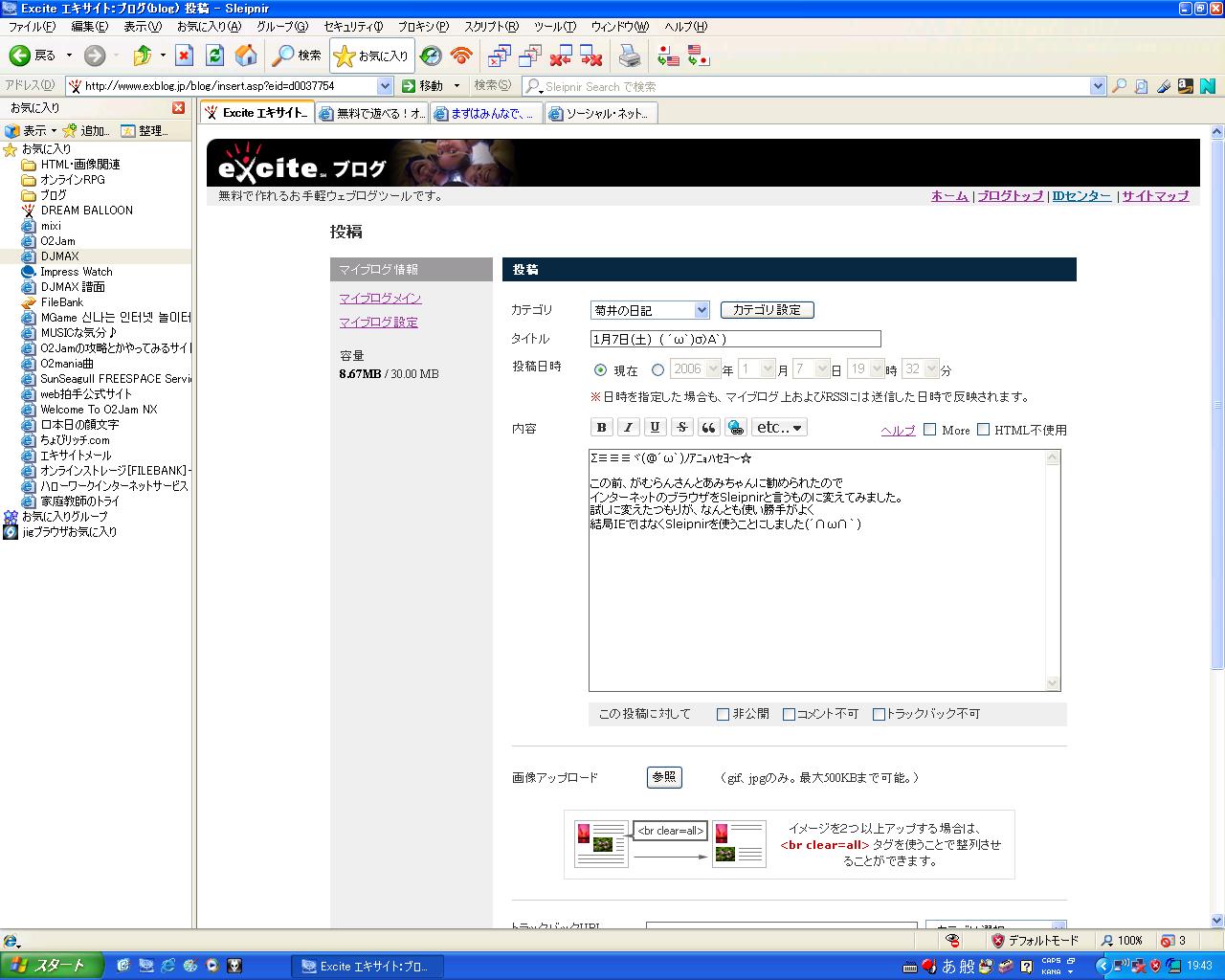Open the お気に入り(A) menu
This screenshot has width=1225, height=980.
click(x=209, y=27)
